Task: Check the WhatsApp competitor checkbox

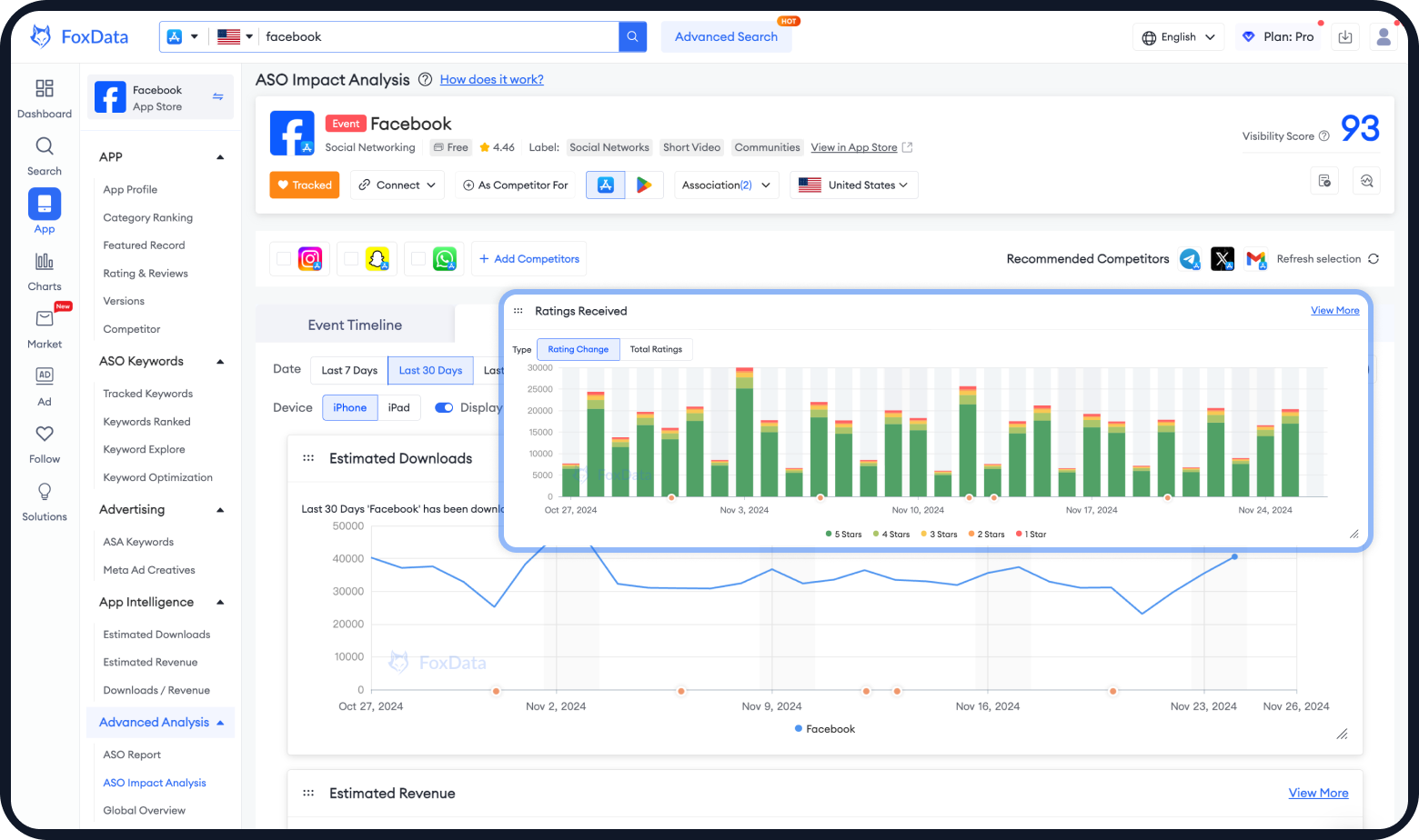Action: point(418,259)
